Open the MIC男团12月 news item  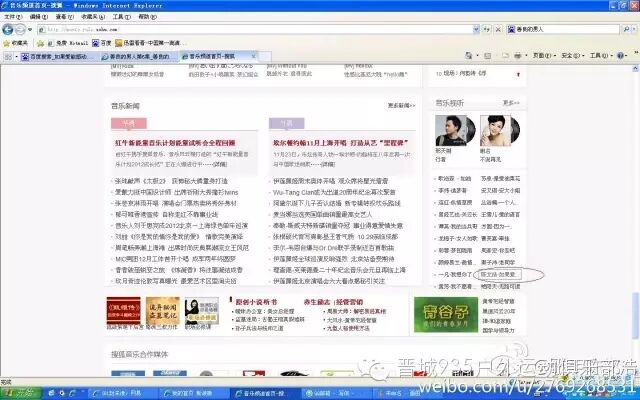click(176, 259)
